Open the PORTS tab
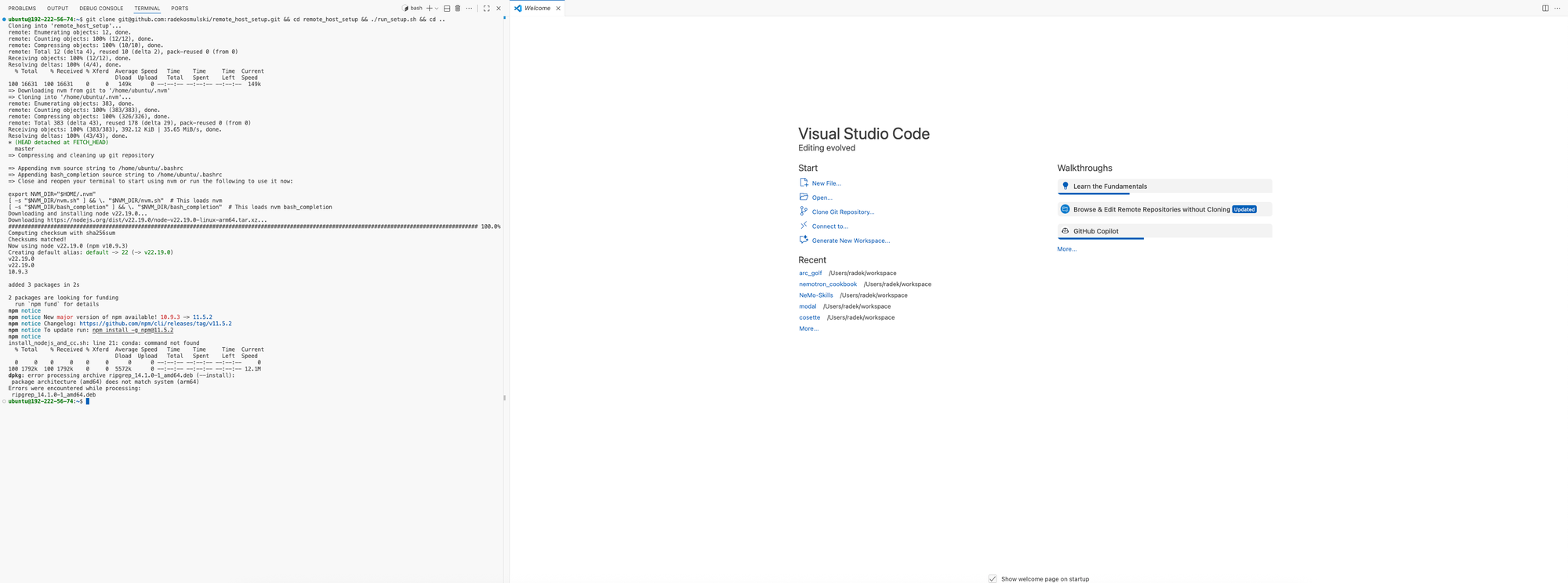The image size is (1568, 583). (180, 9)
